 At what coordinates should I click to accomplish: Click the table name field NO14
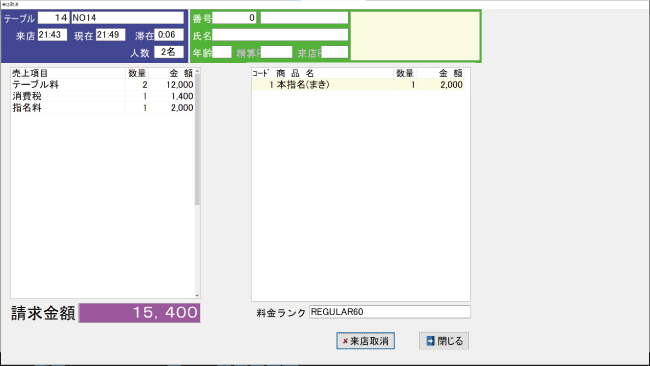click(x=127, y=18)
